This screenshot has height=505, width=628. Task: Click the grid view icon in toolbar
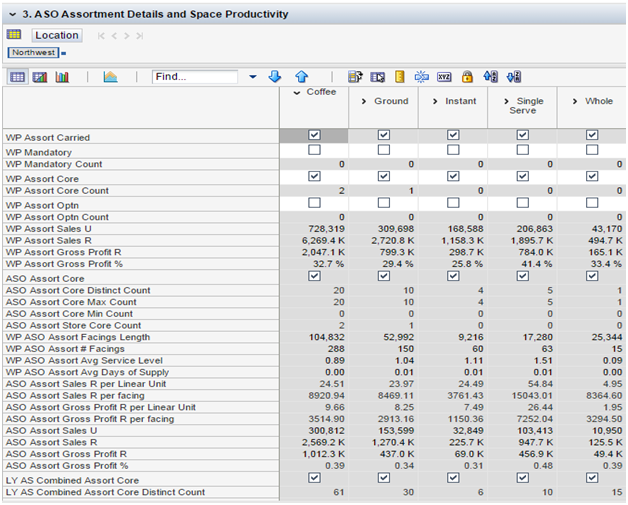click(17, 77)
